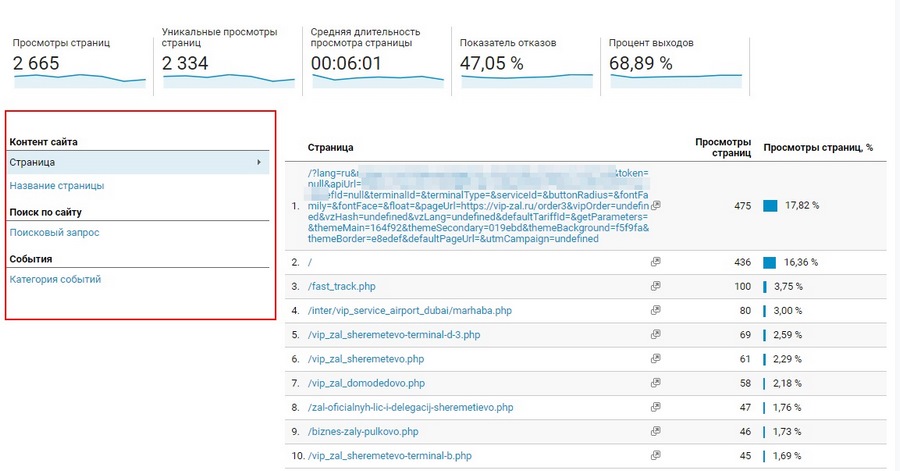Image resolution: width=900 pixels, height=471 pixels.
Task: Expand the Страница menu arrow
Action: (259, 162)
